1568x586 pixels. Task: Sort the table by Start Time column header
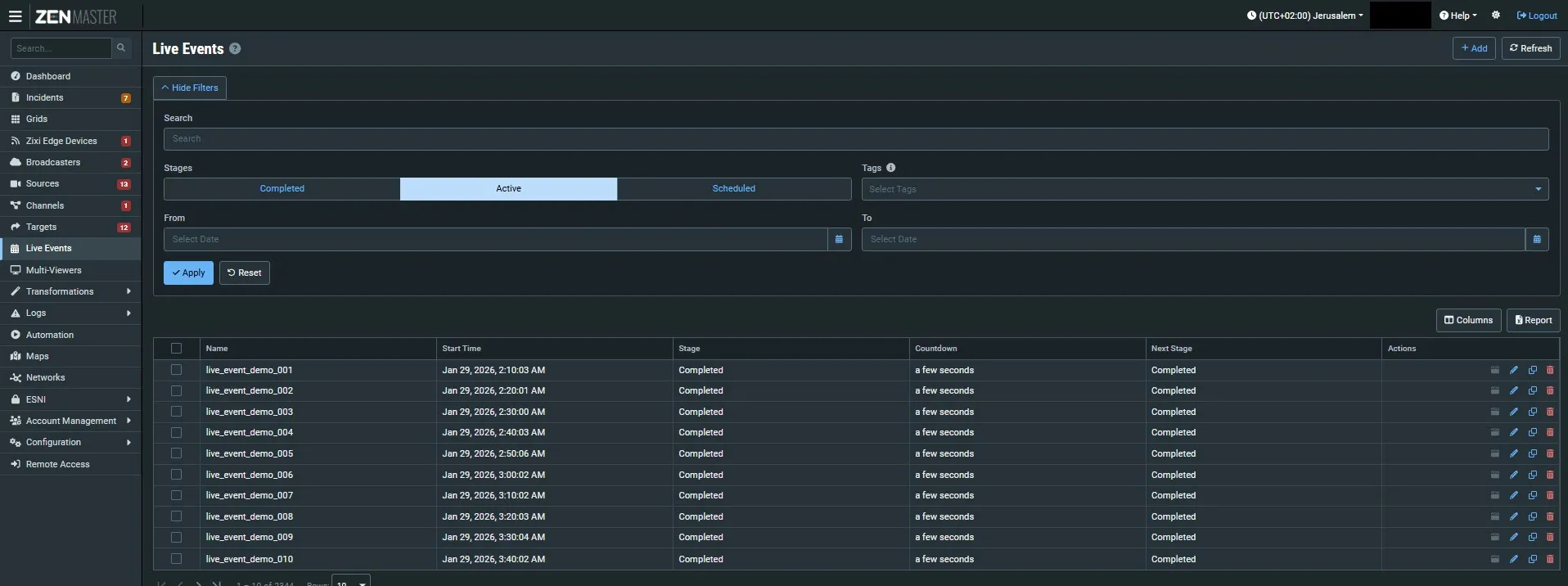click(x=462, y=349)
